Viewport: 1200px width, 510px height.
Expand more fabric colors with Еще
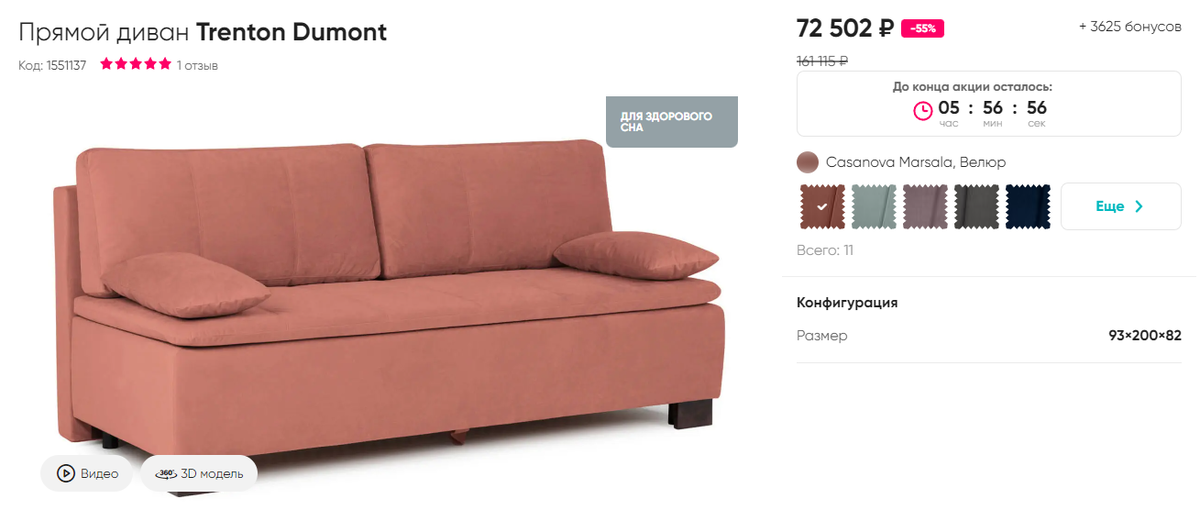coord(1121,207)
